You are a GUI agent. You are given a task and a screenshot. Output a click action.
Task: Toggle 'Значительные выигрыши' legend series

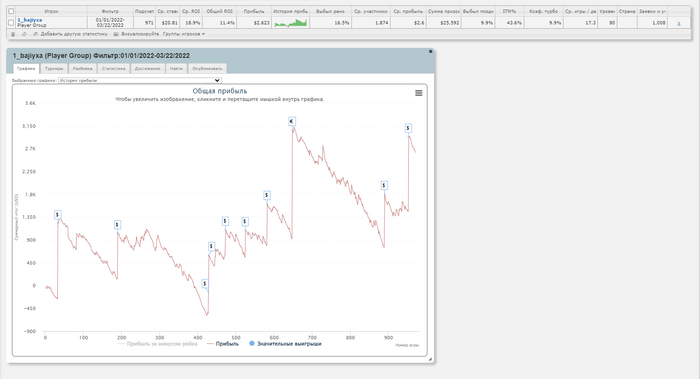coord(285,344)
